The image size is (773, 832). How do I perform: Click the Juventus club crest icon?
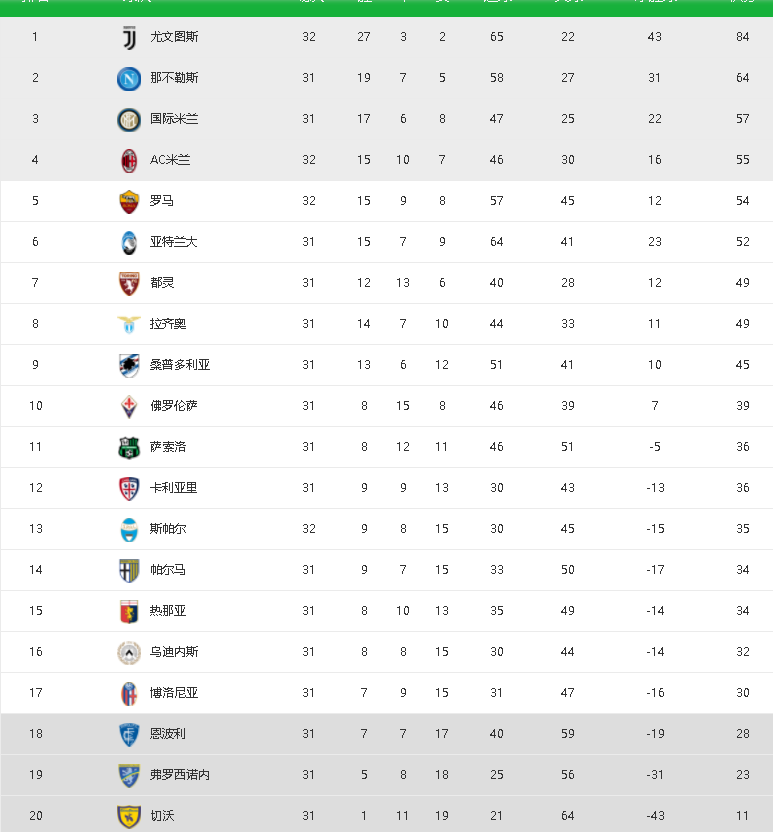[x=128, y=37]
